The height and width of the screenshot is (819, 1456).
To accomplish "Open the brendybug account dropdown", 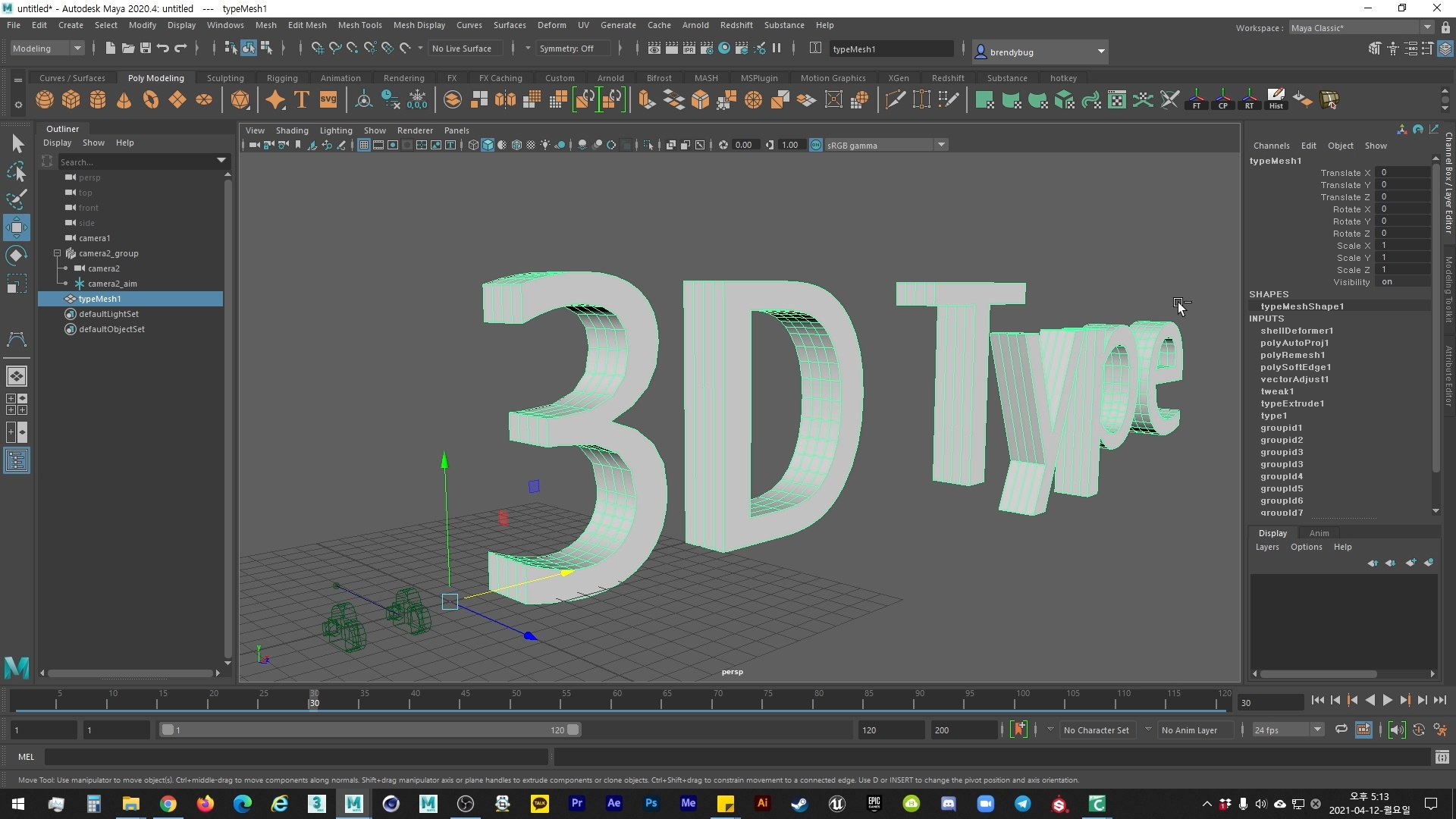I will pyautogui.click(x=1040, y=52).
